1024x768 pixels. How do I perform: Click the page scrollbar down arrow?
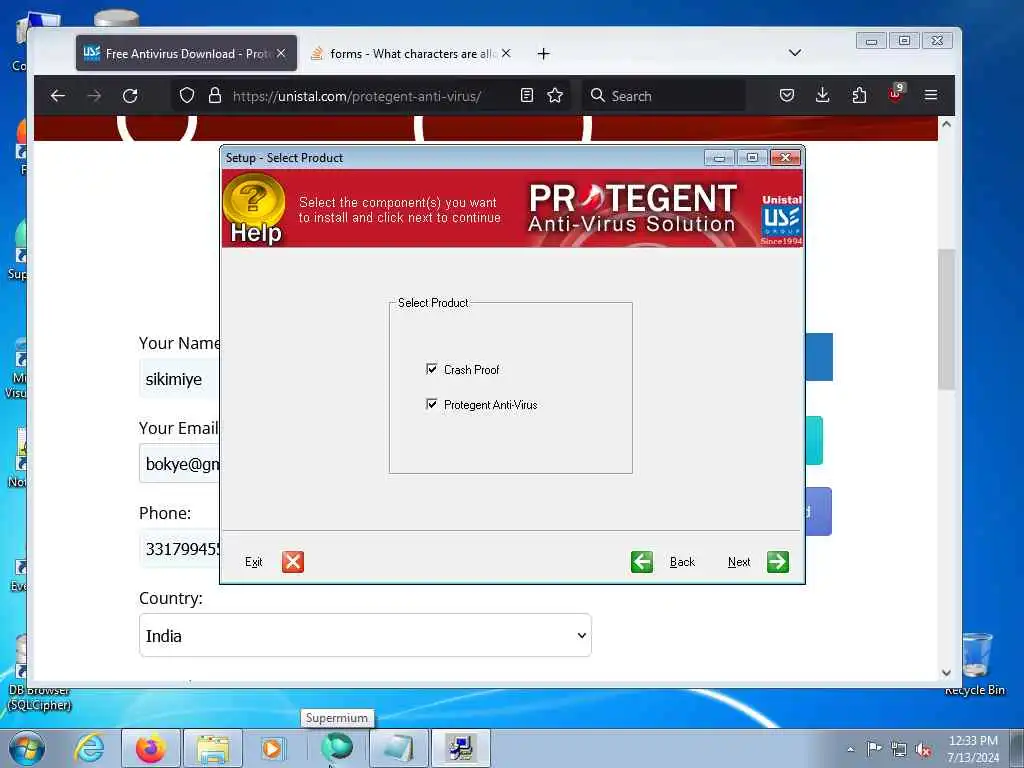[946, 673]
